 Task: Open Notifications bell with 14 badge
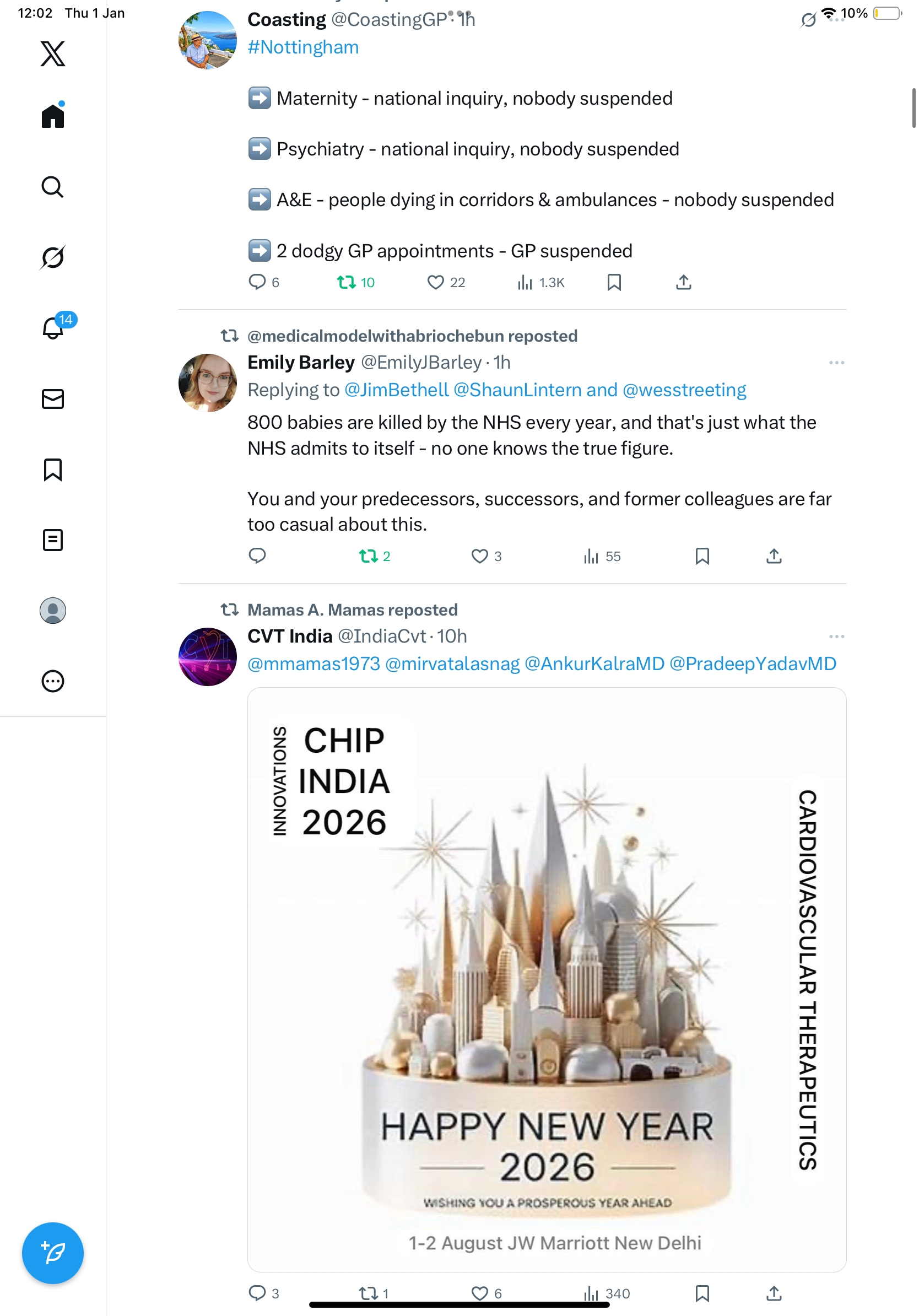point(53,328)
